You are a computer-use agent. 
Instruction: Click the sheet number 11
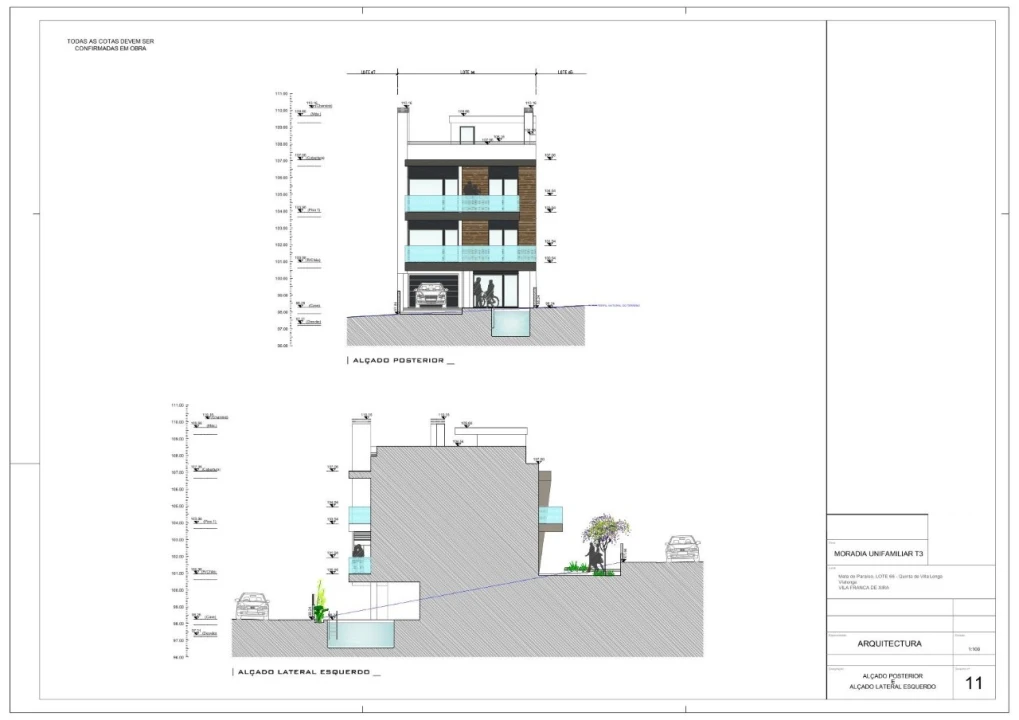pyautogui.click(x=973, y=684)
